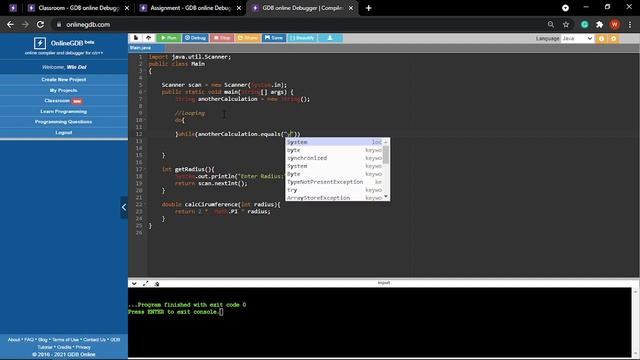640x360 pixels.
Task: Click the green Grammarly extension icon
Action: [584, 24]
